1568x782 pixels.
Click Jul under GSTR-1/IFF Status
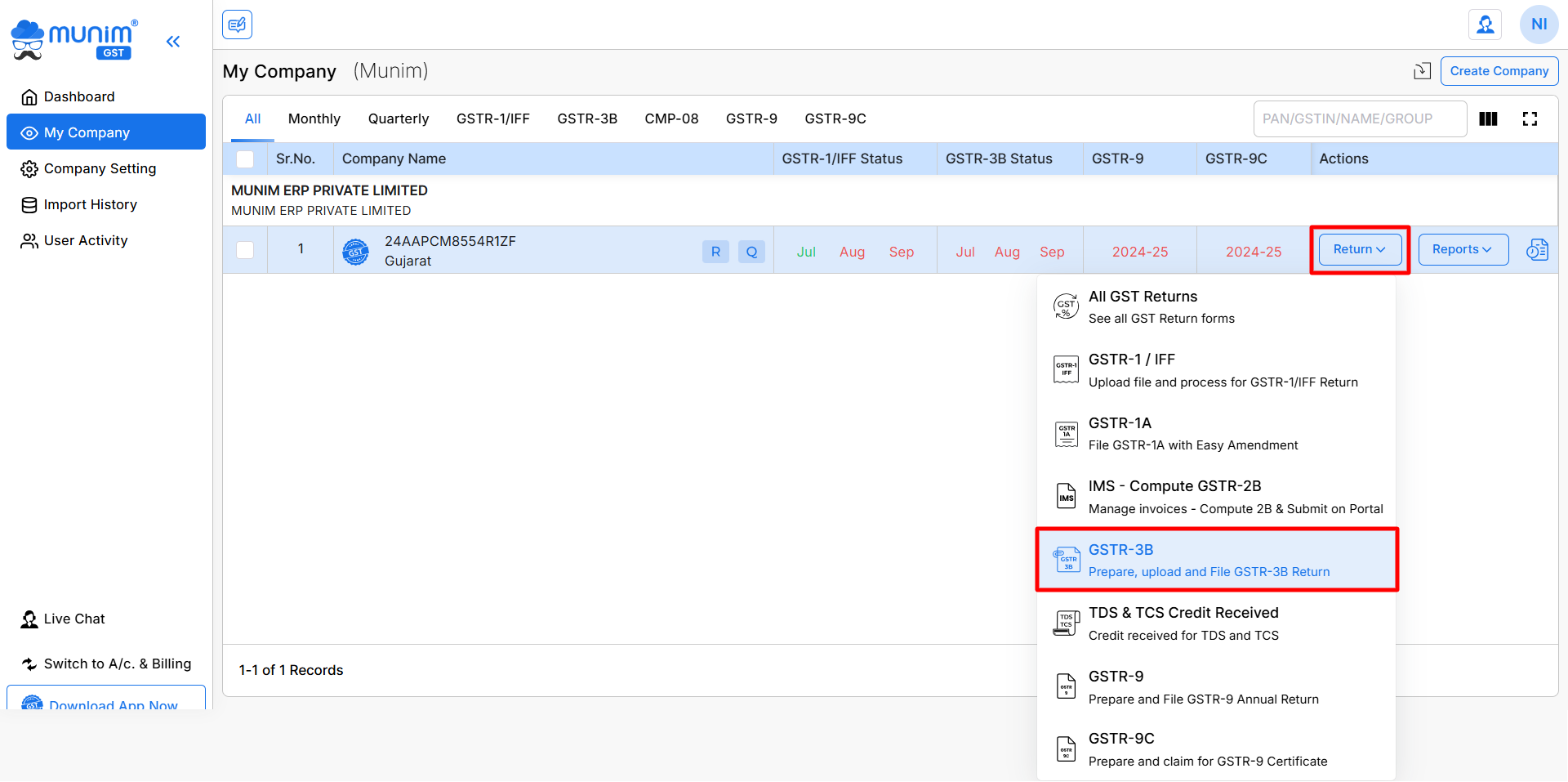click(806, 252)
